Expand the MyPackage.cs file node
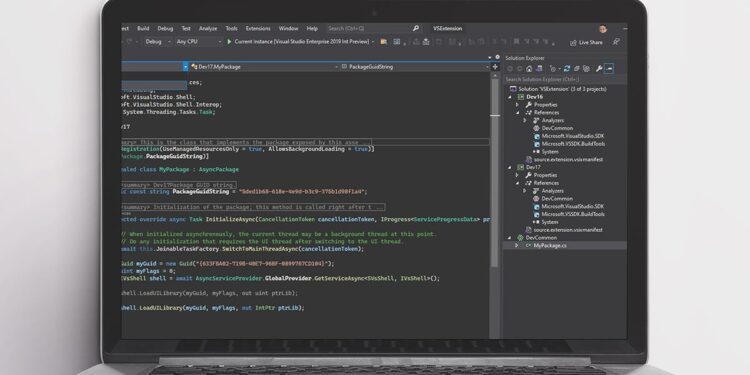Viewport: 750px width, 375px height. pos(517,245)
